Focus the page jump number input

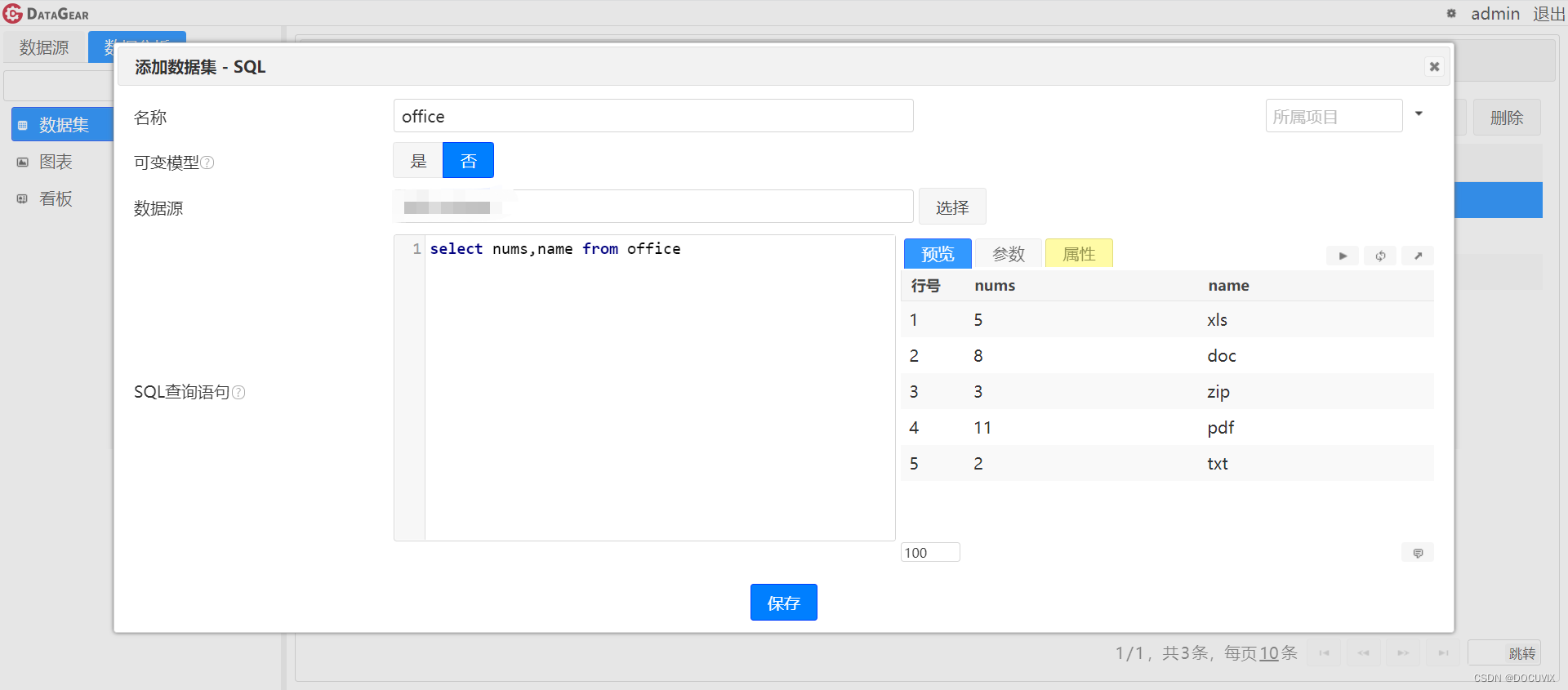pyautogui.click(x=1486, y=653)
